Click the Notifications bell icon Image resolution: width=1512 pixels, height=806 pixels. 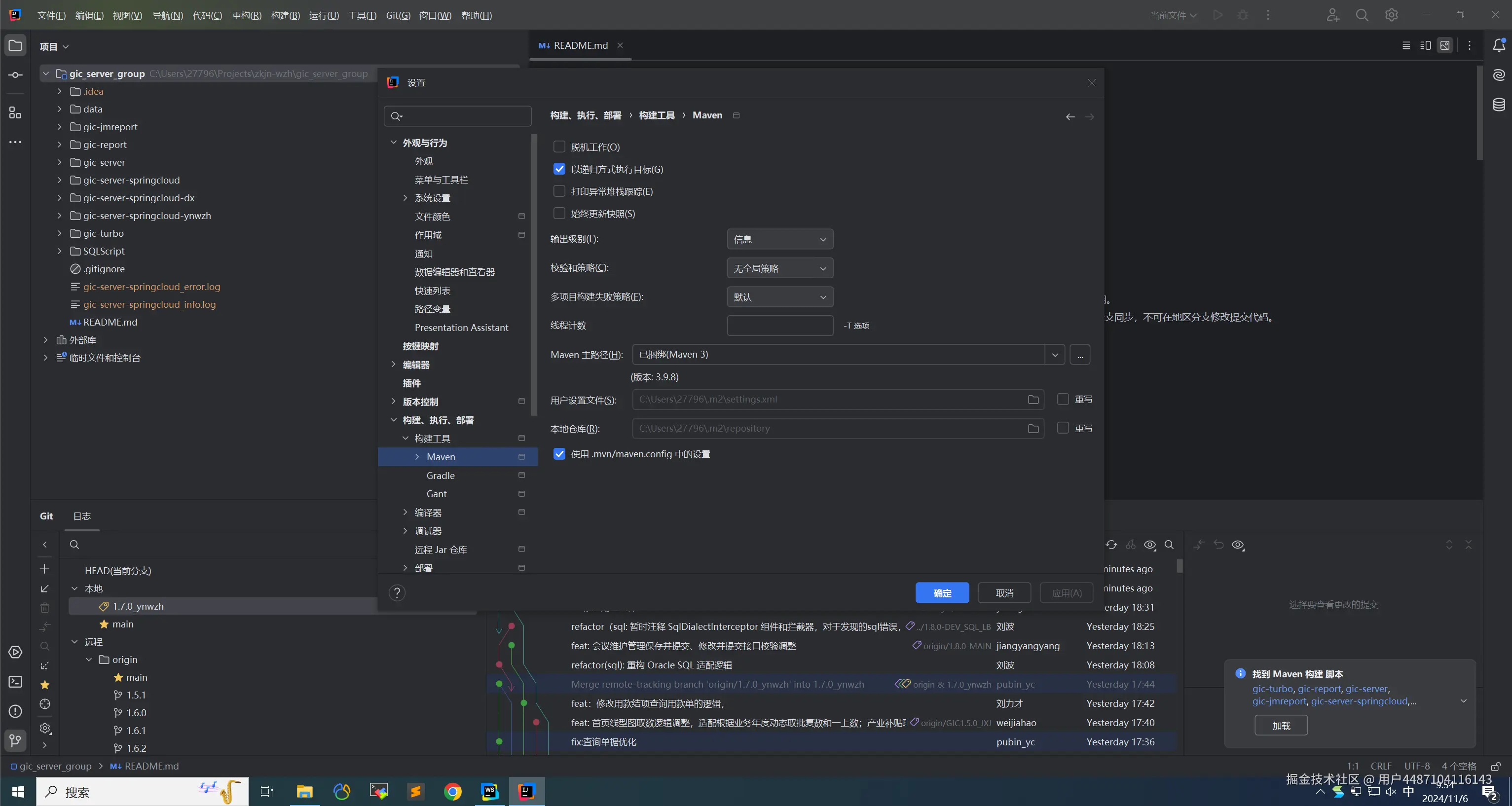[x=1499, y=45]
